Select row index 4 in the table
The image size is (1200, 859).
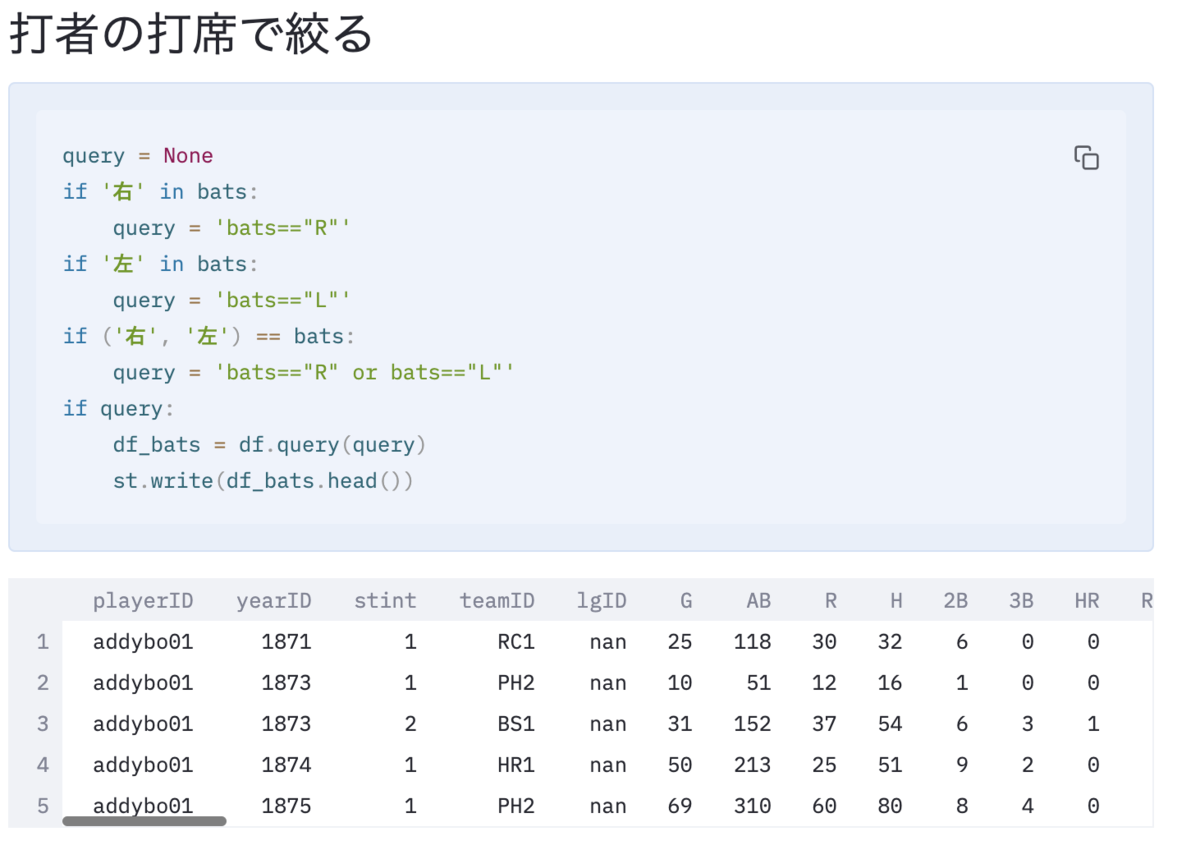click(42, 765)
